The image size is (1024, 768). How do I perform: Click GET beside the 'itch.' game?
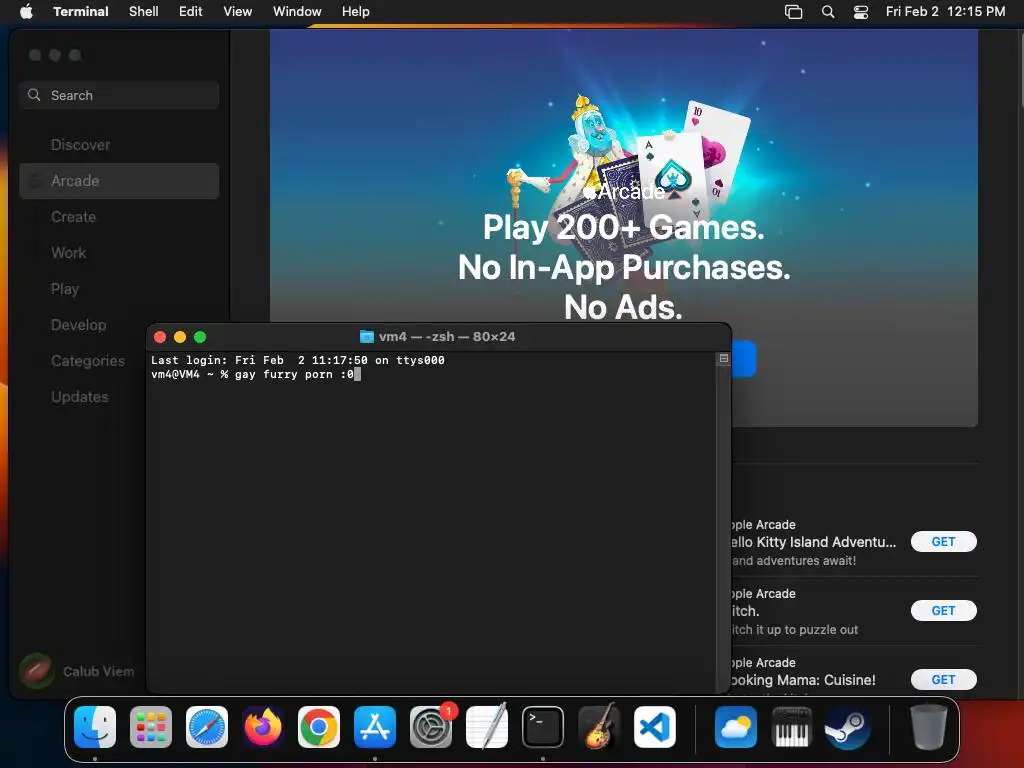(x=944, y=611)
